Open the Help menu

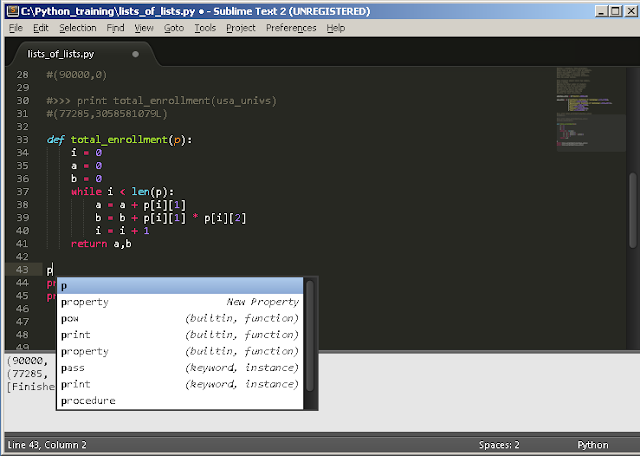tap(336, 28)
